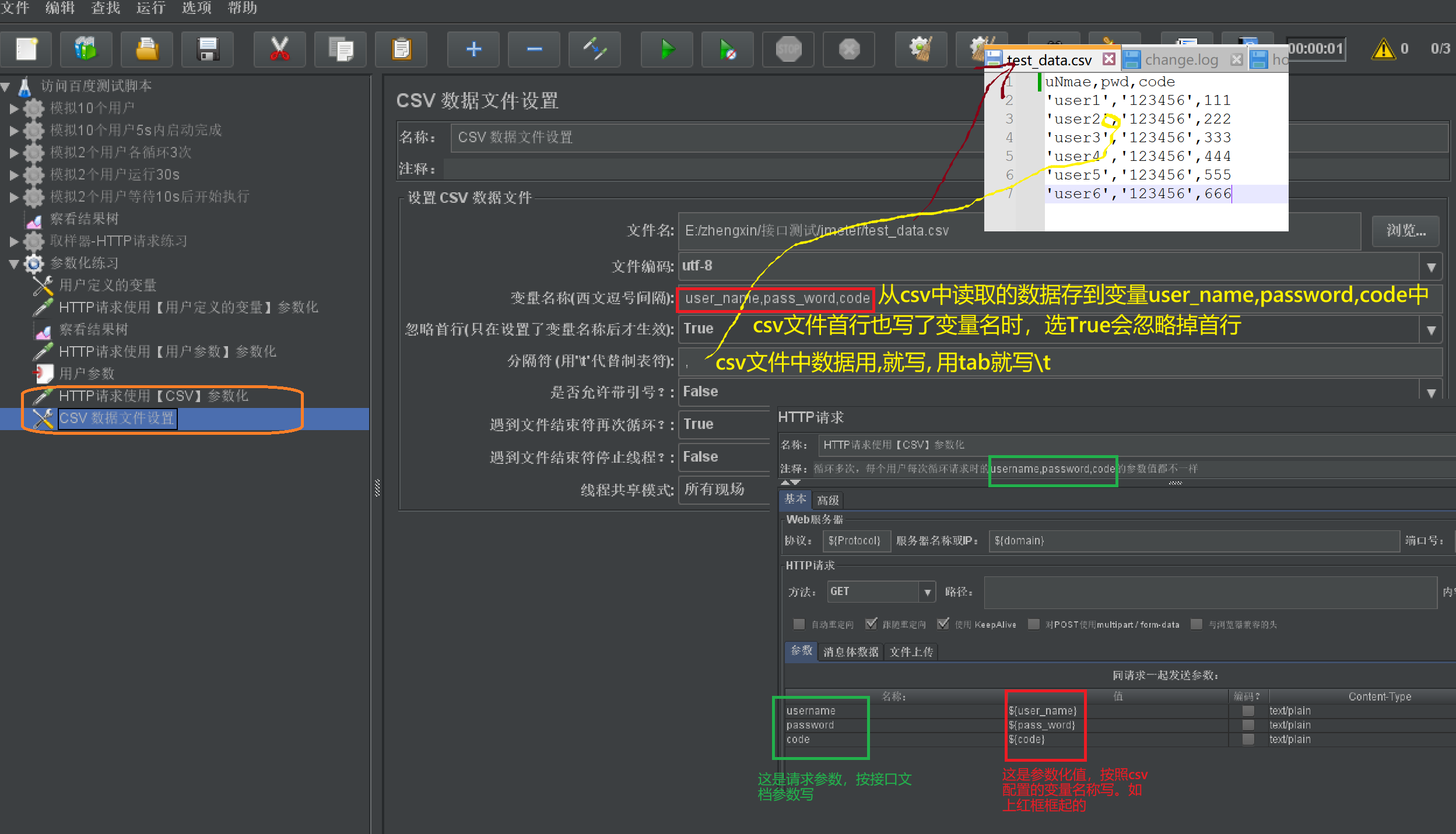Click the Stop test icon
The image size is (1456, 834).
[788, 49]
